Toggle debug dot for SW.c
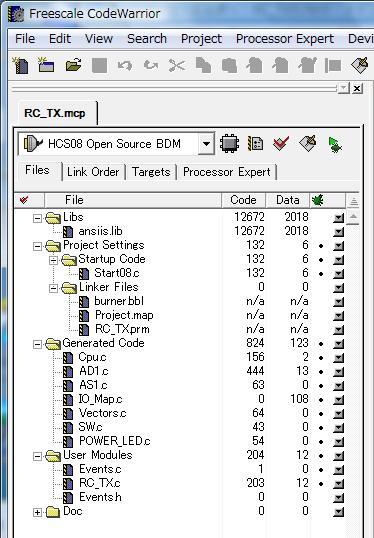Image resolution: width=374 pixels, height=538 pixels. (x=321, y=428)
